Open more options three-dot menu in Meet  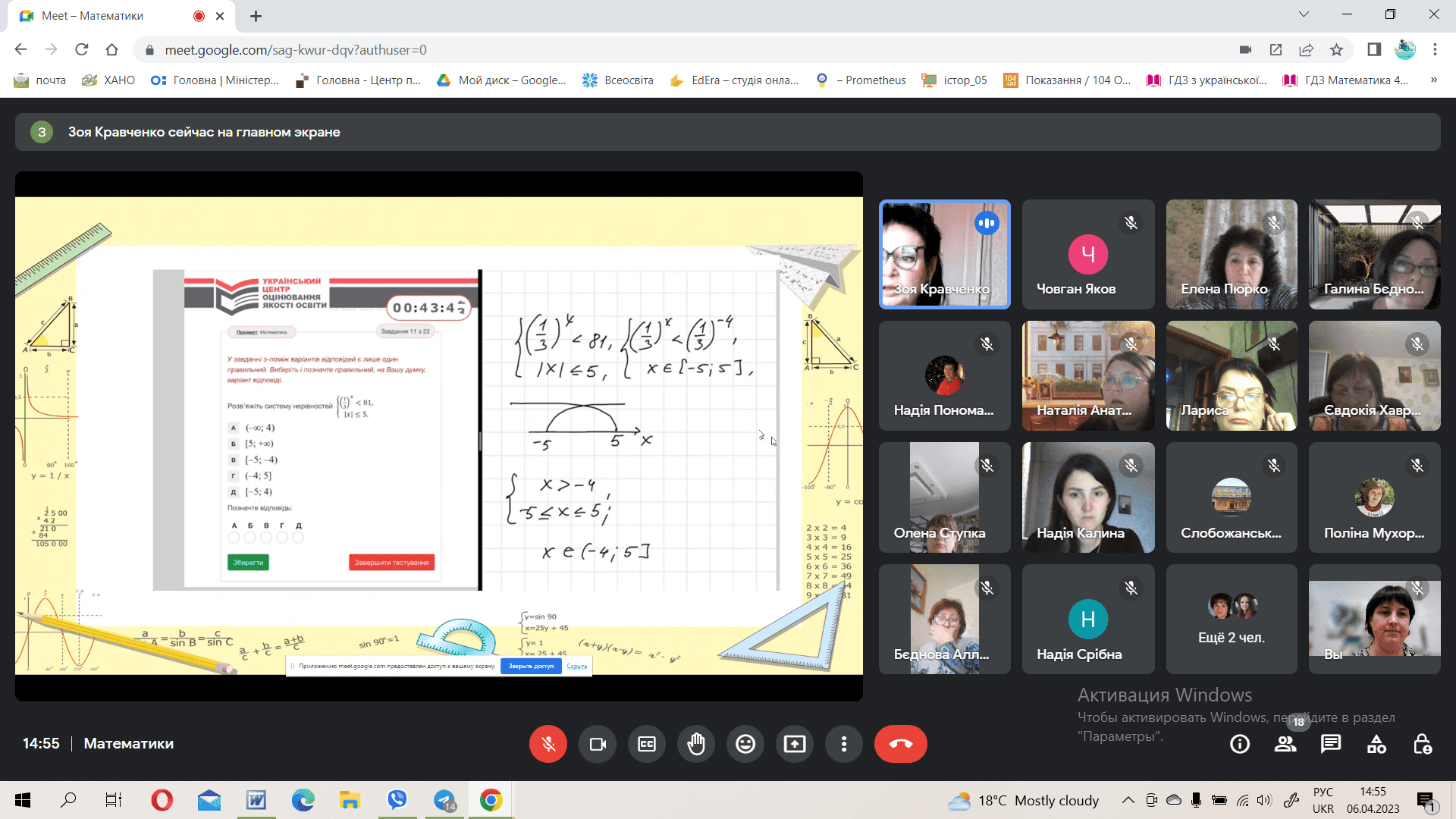coord(844,744)
